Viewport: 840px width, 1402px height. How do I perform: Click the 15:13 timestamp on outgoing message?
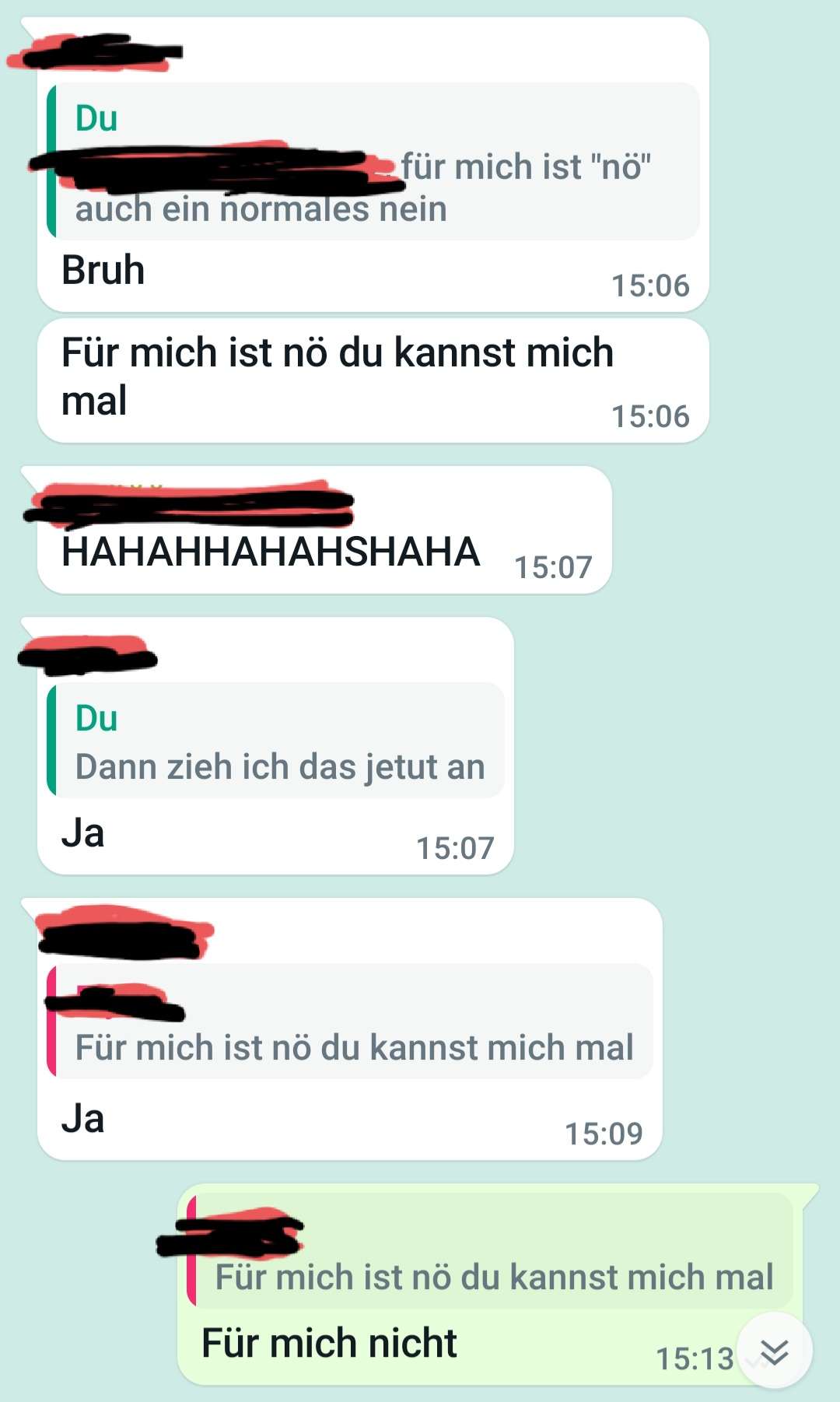click(x=695, y=1359)
